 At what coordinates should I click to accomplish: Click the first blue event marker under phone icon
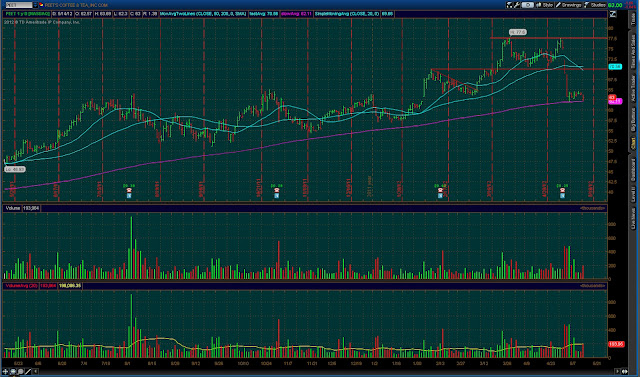[x=129, y=196]
